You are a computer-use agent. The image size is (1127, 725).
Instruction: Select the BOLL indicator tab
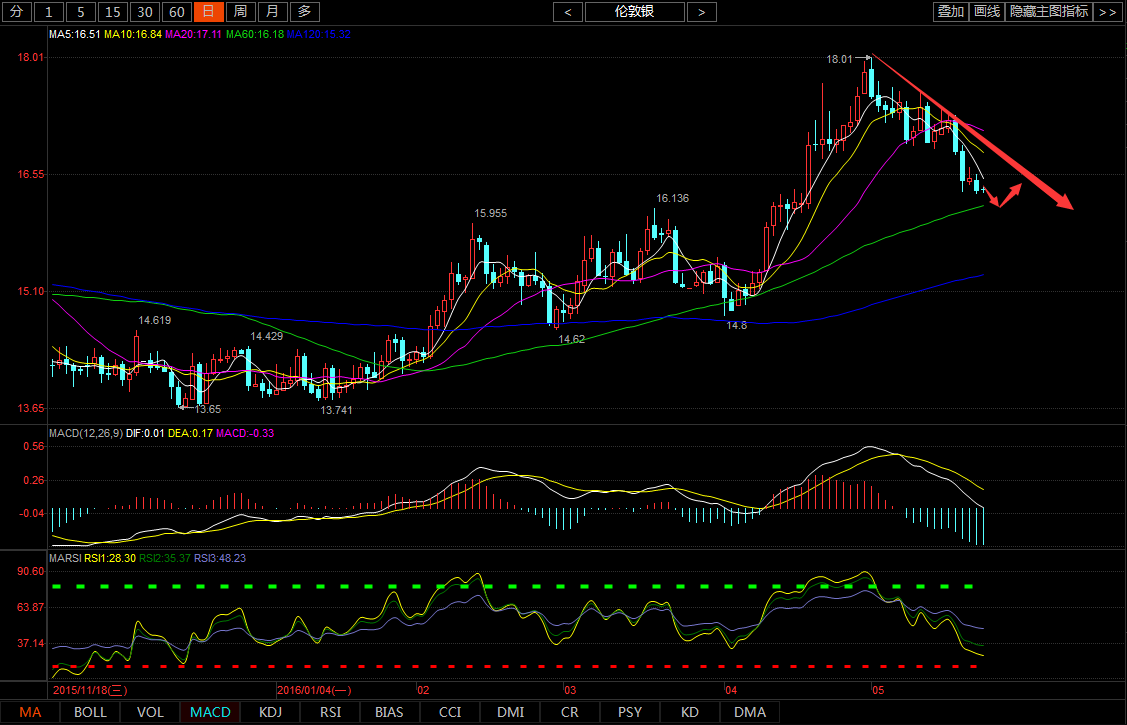(90, 712)
